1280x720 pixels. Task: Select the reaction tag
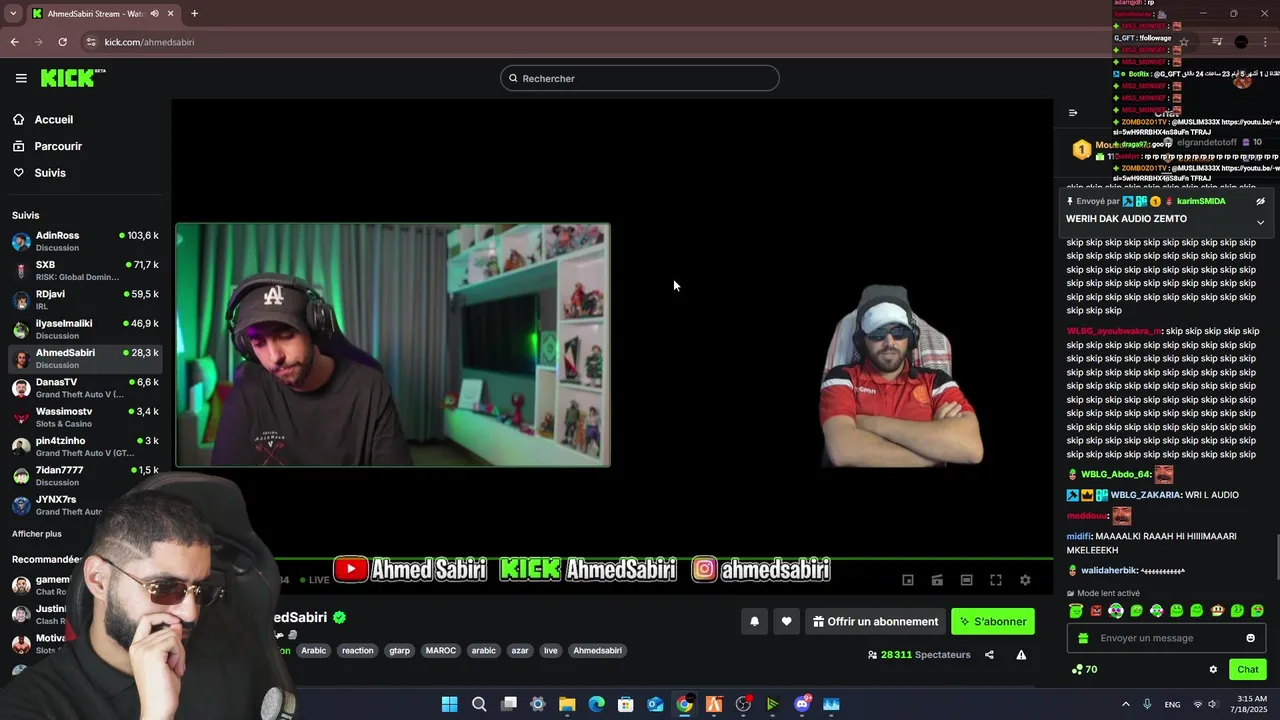pos(357,651)
